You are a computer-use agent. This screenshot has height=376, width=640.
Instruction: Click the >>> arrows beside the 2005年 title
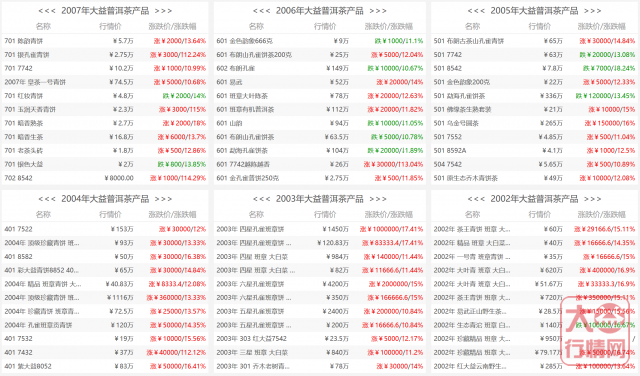point(593,11)
